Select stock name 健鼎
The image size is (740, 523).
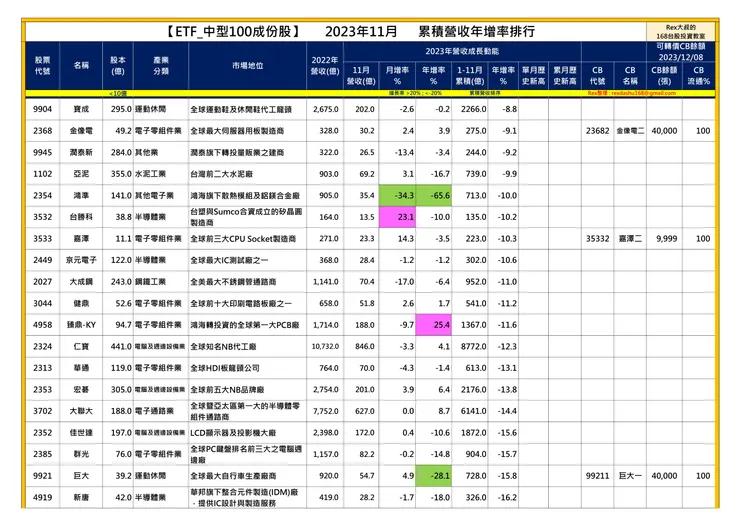pos(81,304)
